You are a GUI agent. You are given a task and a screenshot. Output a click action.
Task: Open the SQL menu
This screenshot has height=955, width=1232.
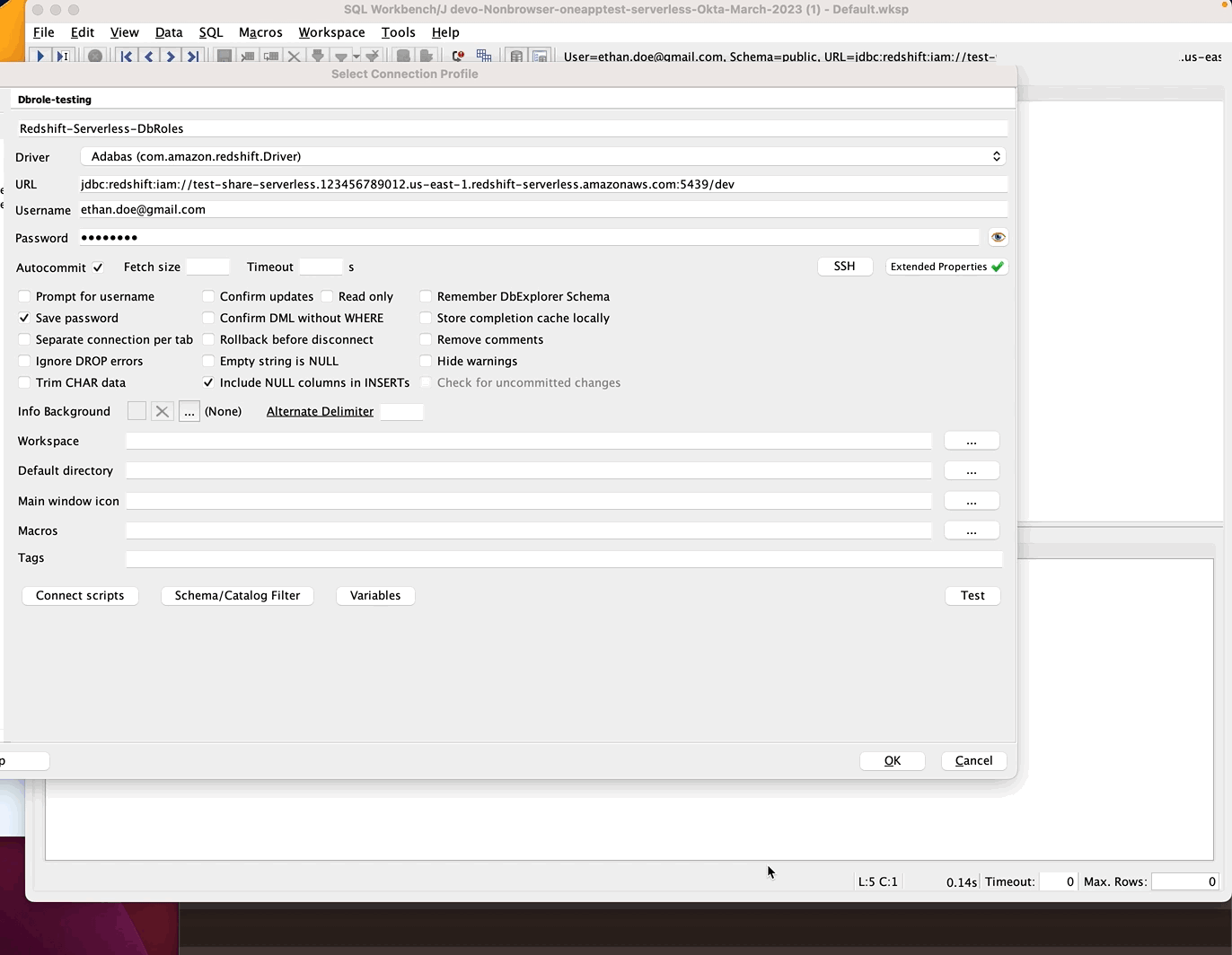point(211,32)
